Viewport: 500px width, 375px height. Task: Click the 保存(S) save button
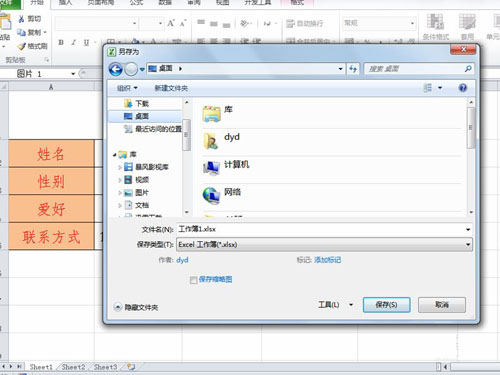(386, 305)
